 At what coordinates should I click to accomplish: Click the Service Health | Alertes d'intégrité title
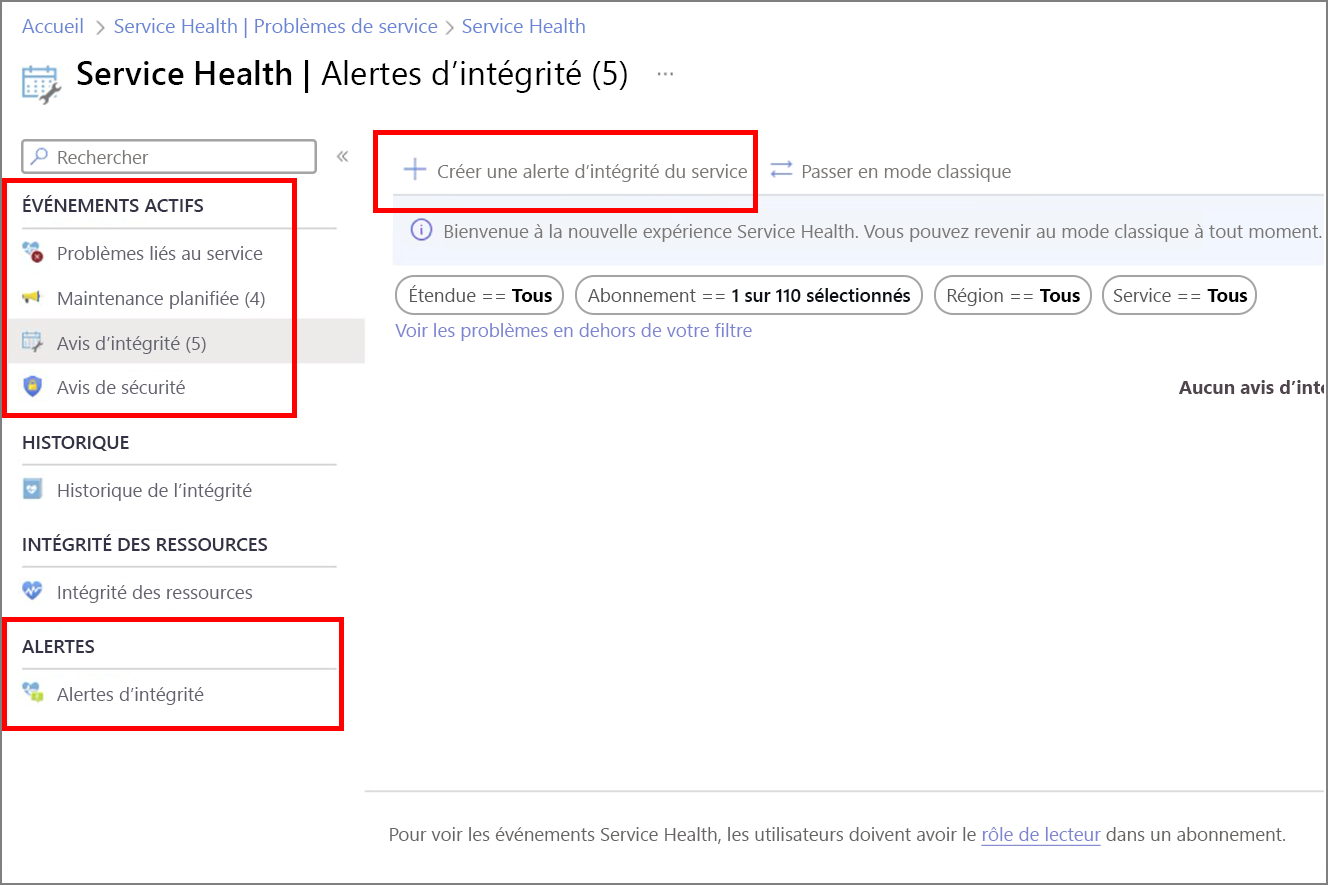tap(352, 74)
